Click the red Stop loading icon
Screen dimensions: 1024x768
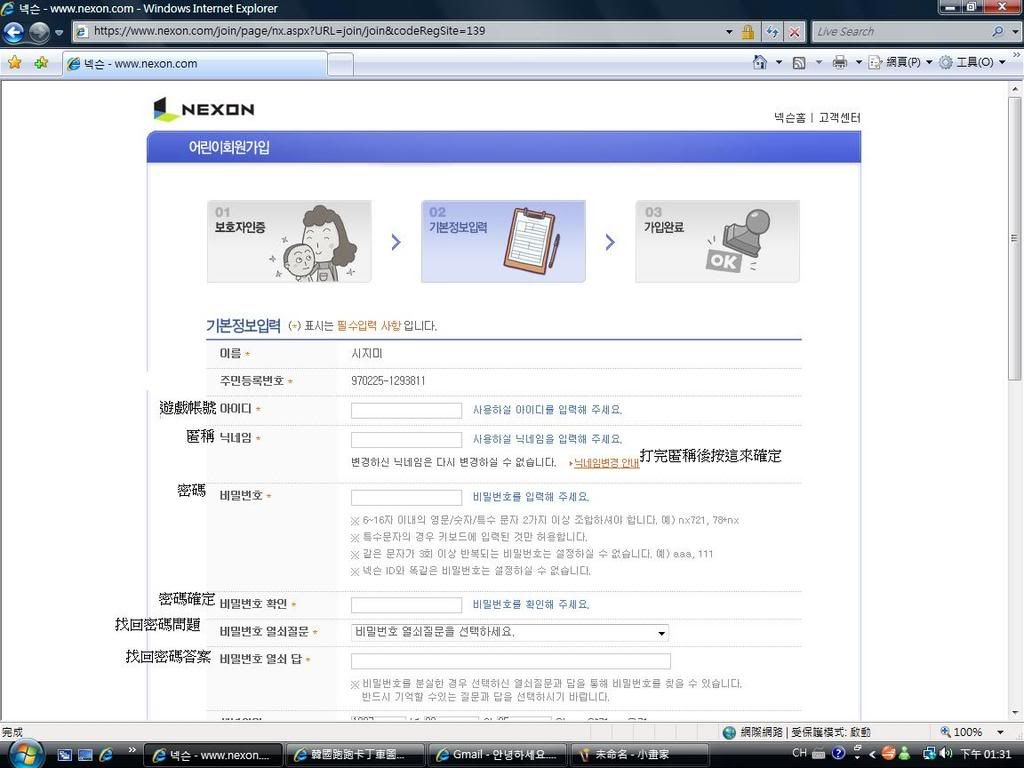click(x=795, y=32)
